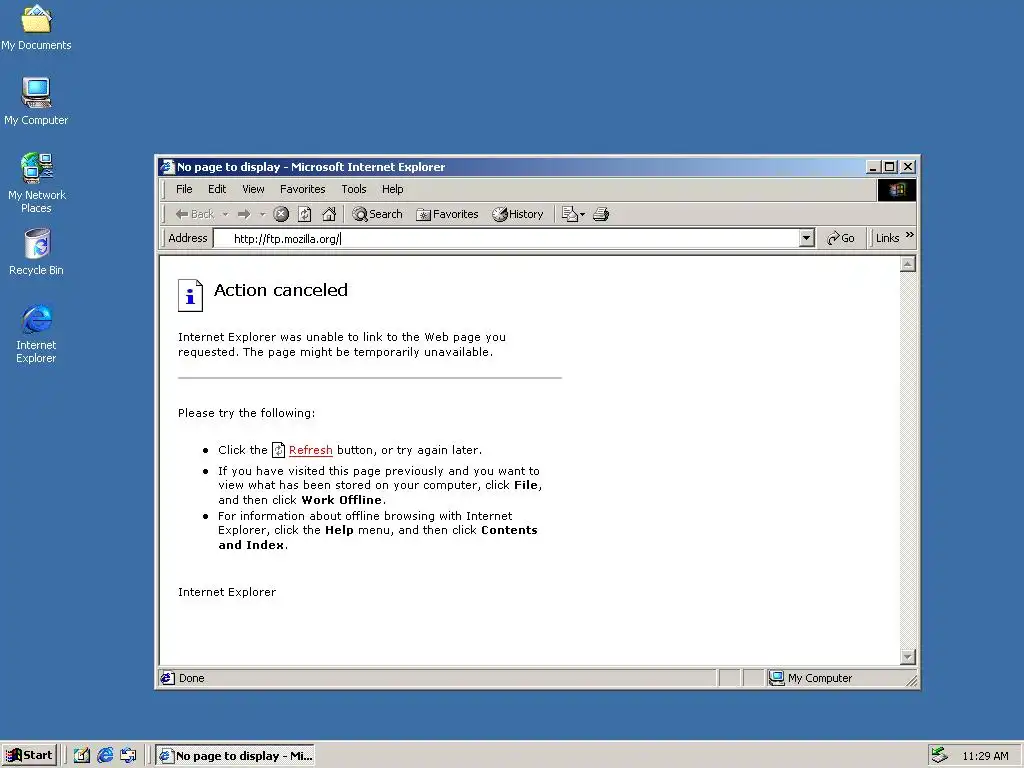
Task: Select the Recycle Bin desktop icon
Action: (x=36, y=251)
